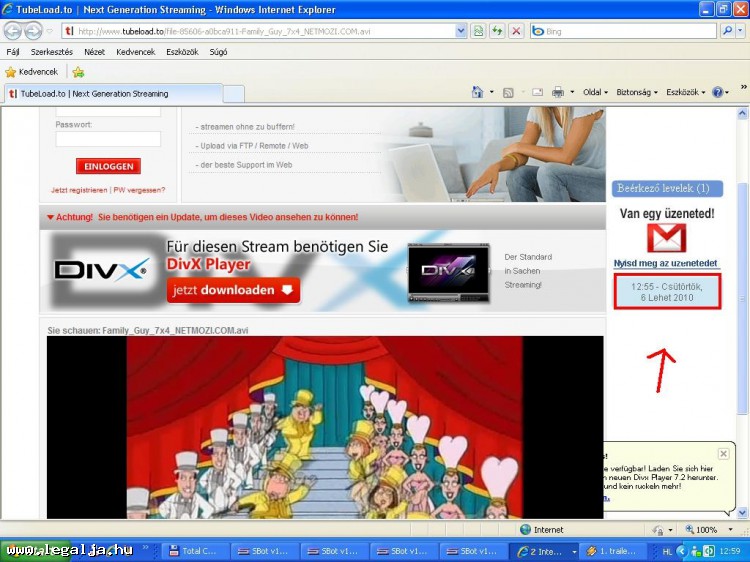The width and height of the screenshot is (750, 562).
Task: Open the Oldal dropdown menu
Action: (596, 92)
